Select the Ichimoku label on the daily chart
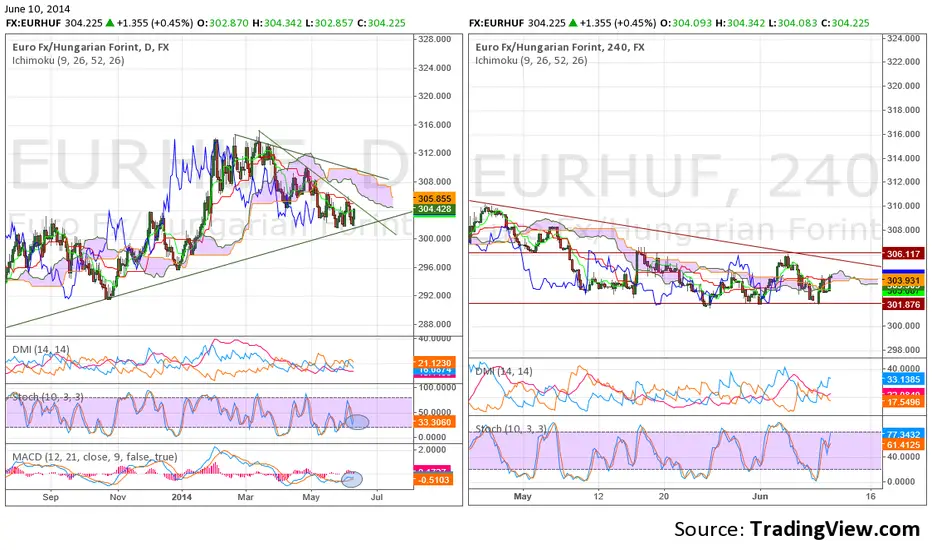The image size is (932, 550). (x=68, y=60)
